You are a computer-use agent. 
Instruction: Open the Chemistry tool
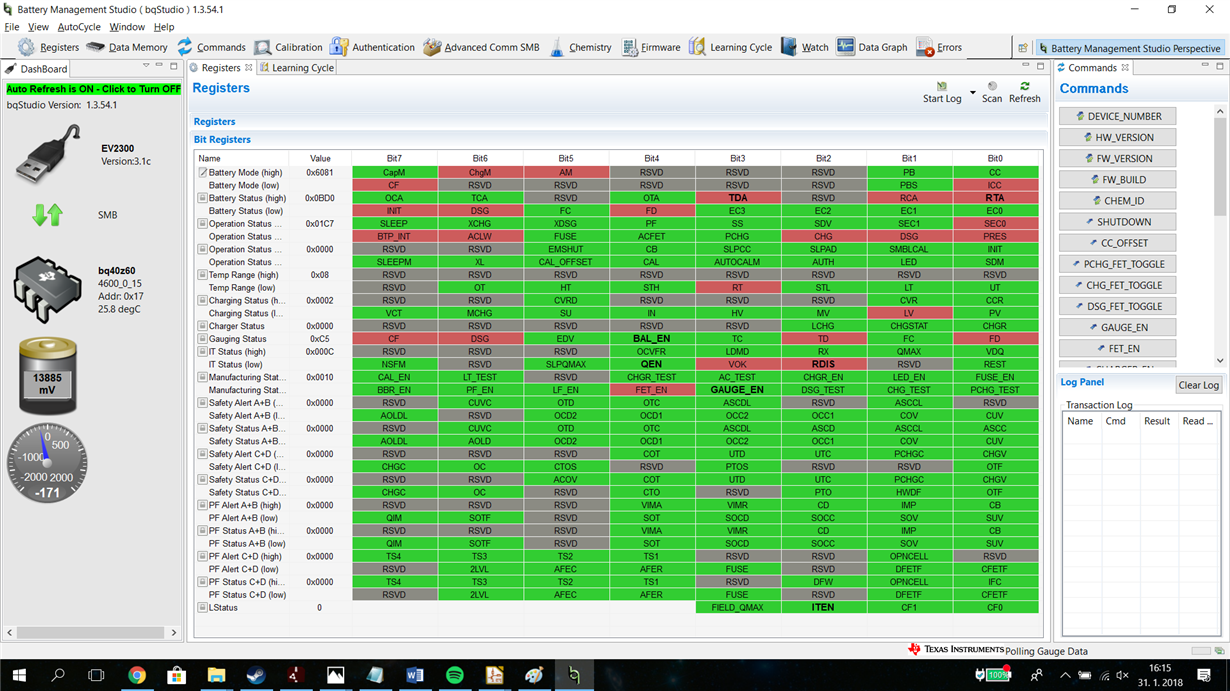[580, 47]
